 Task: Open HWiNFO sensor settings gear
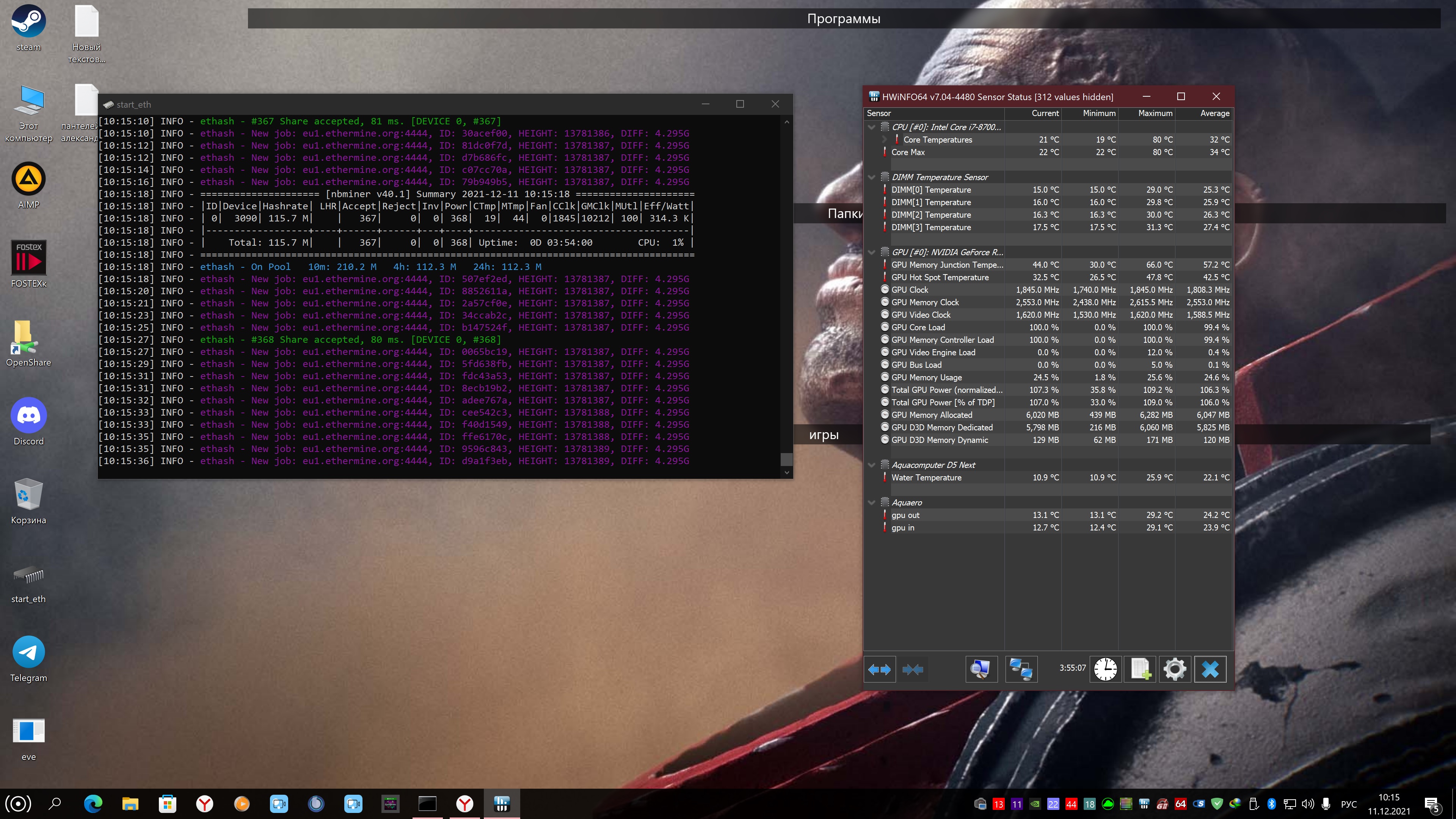click(1175, 670)
